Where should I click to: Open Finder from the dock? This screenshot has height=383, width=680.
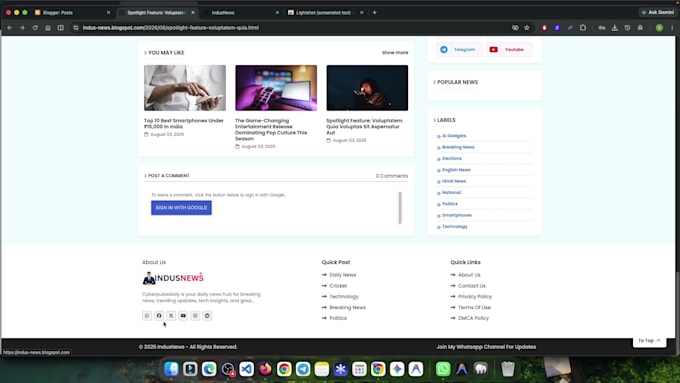[171, 369]
